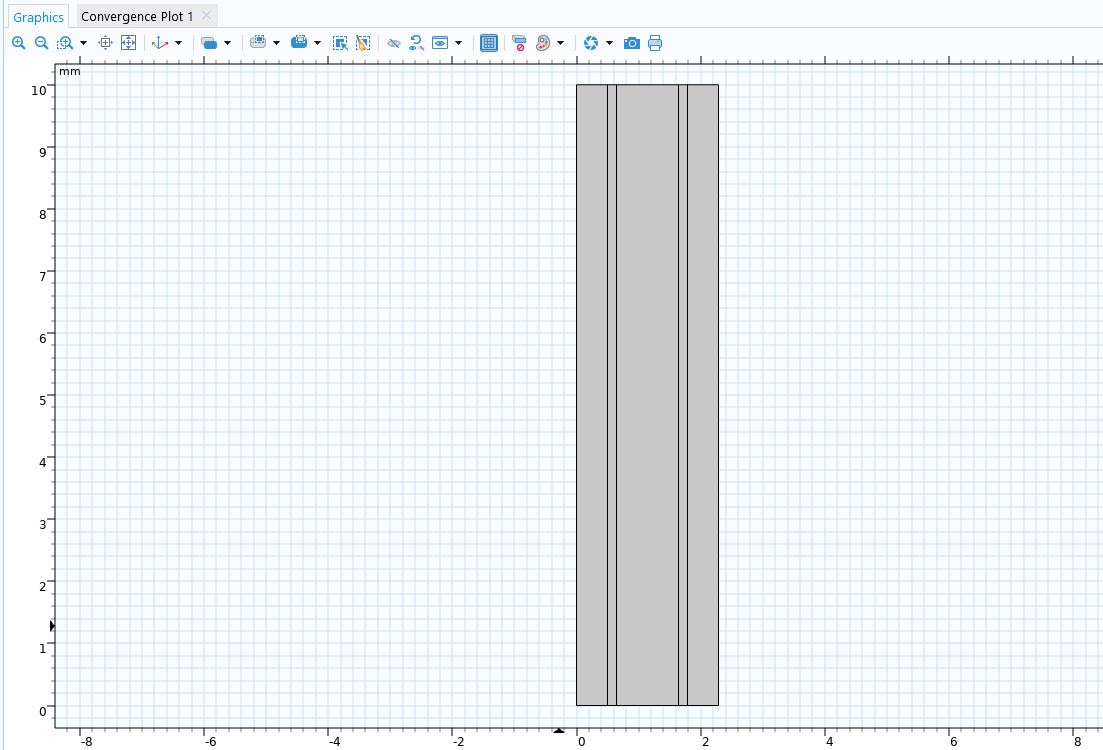Toggle the View Unhidden eye icon
Viewport: 1103px width, 750px height.
[440, 43]
